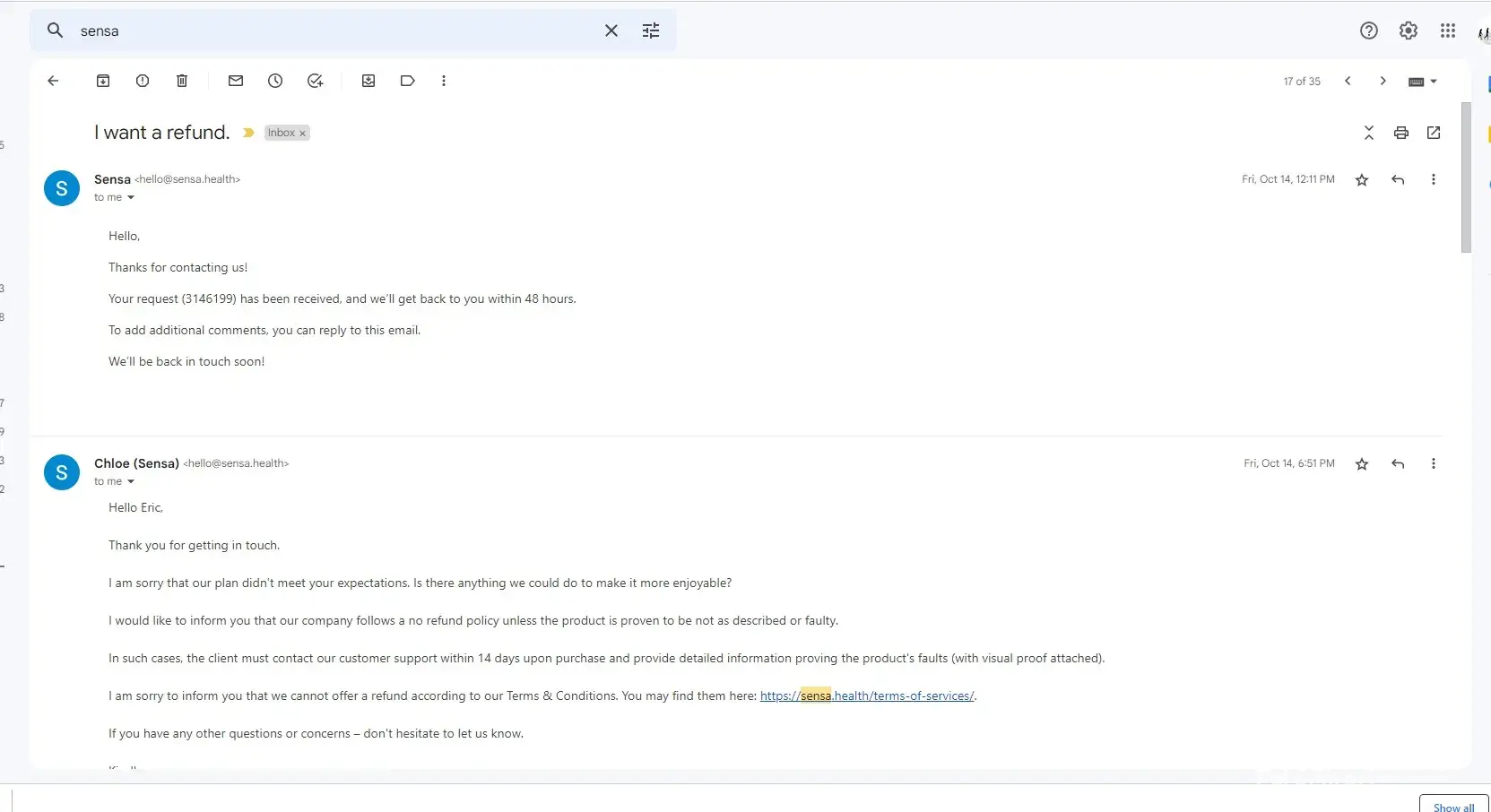The image size is (1491, 812).
Task: Print the entire conversation
Action: point(1401,133)
